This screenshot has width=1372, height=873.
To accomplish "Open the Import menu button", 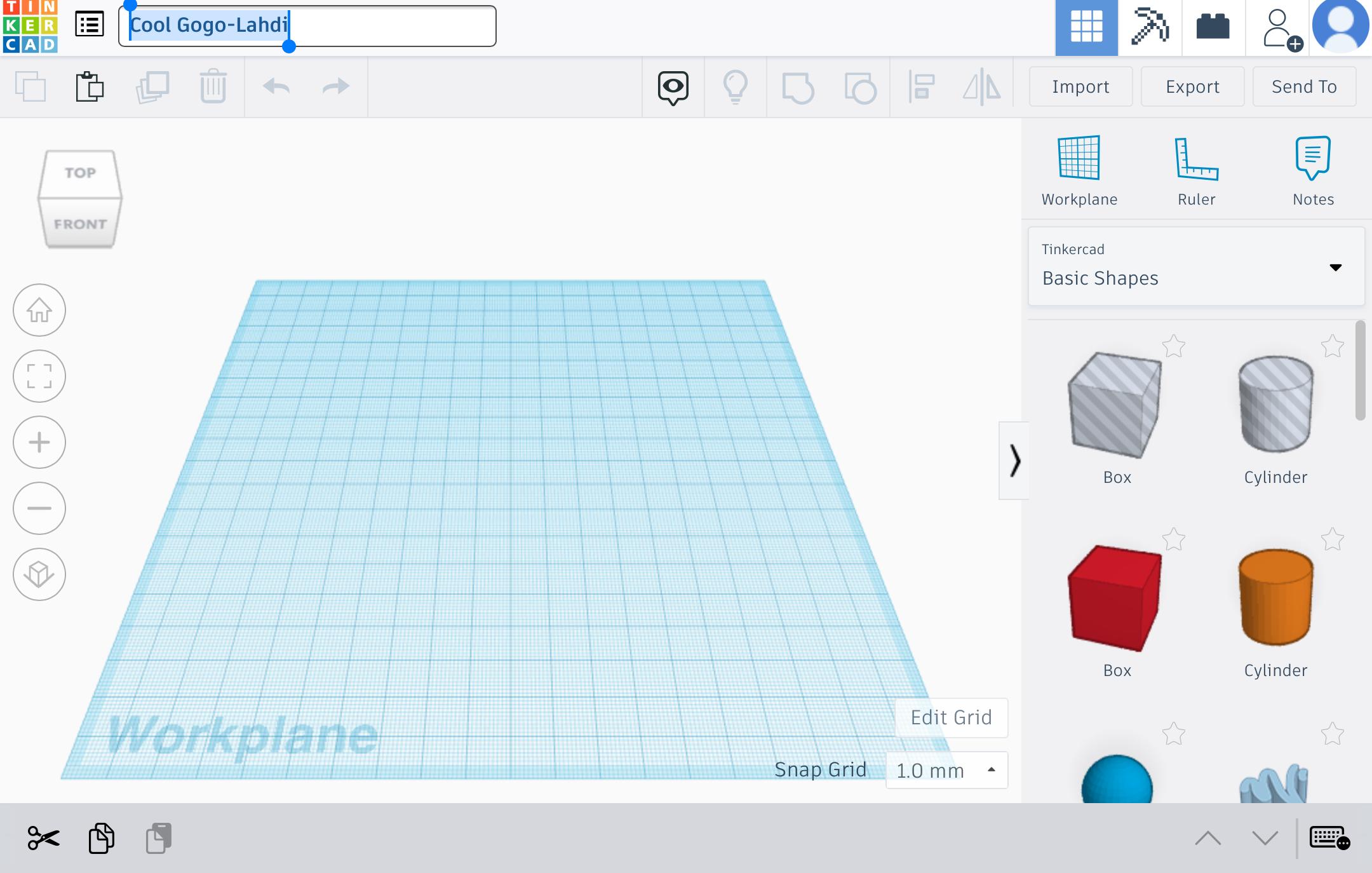I will pyautogui.click(x=1081, y=86).
